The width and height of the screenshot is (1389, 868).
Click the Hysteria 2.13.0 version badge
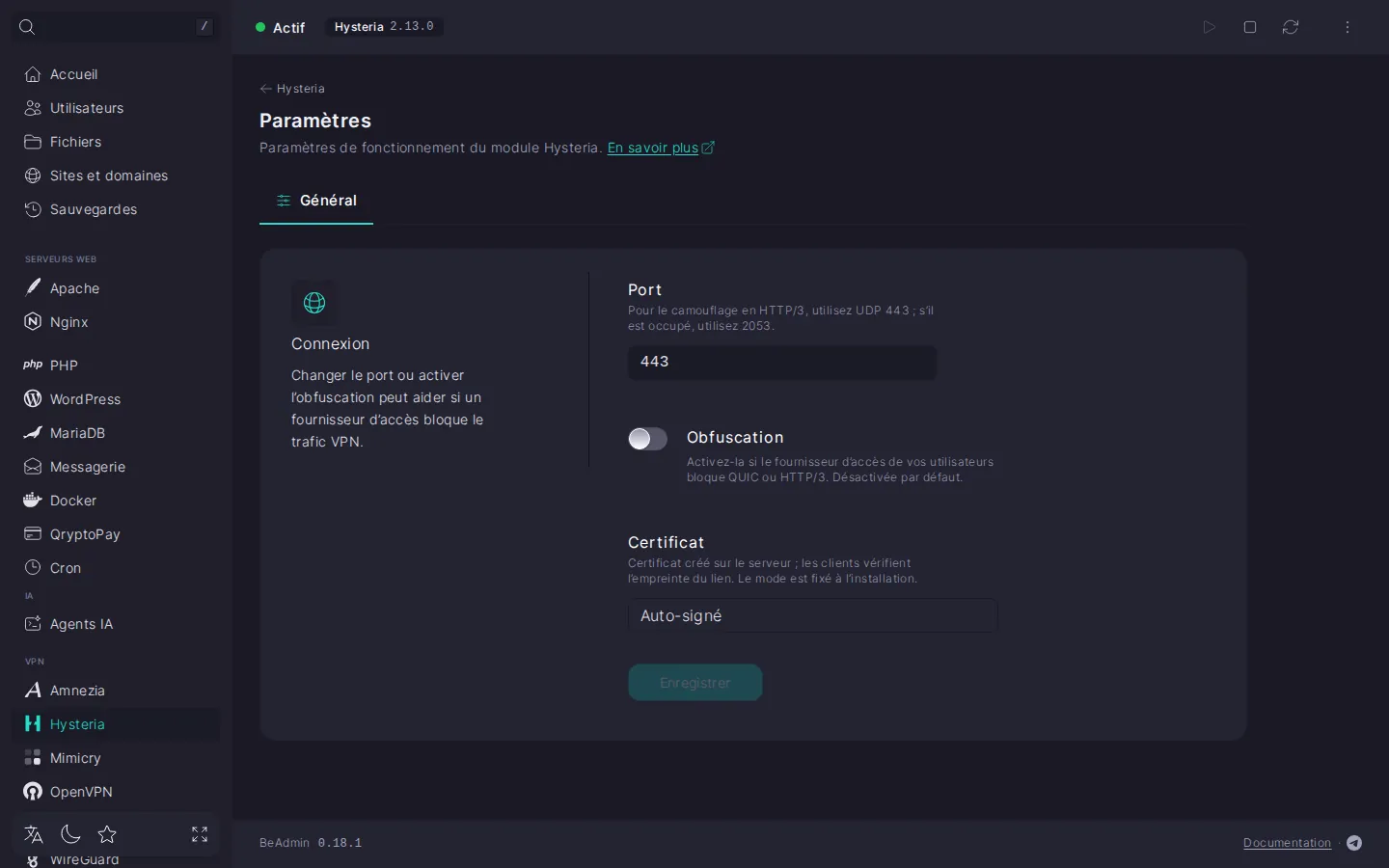click(x=384, y=27)
